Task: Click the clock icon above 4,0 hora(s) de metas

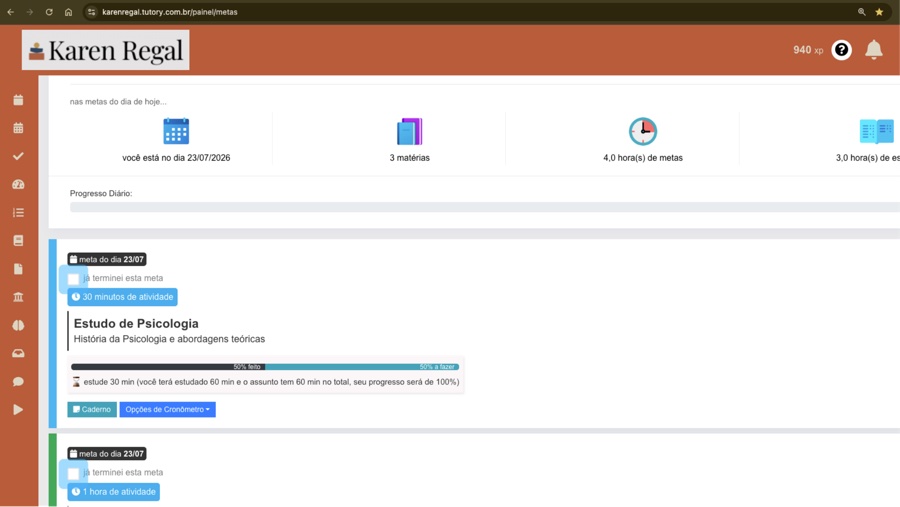Action: [643, 131]
